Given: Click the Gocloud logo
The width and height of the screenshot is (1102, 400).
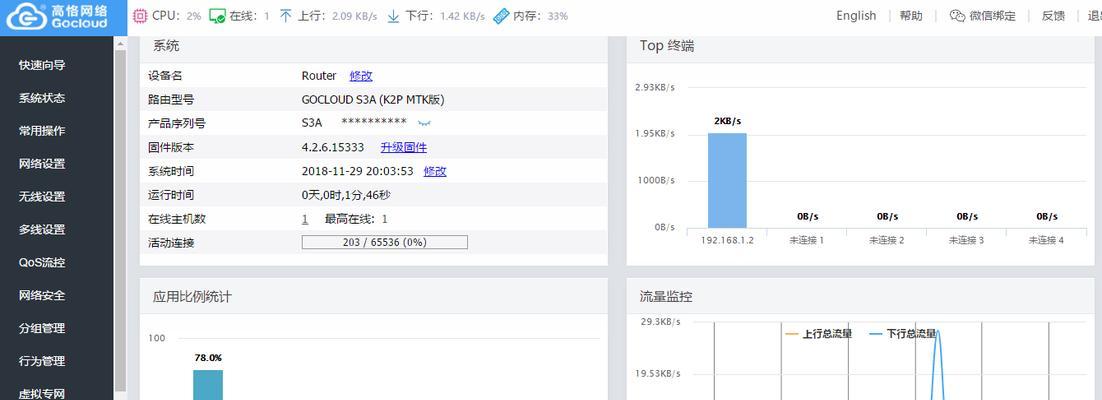Looking at the screenshot, I should point(58,17).
